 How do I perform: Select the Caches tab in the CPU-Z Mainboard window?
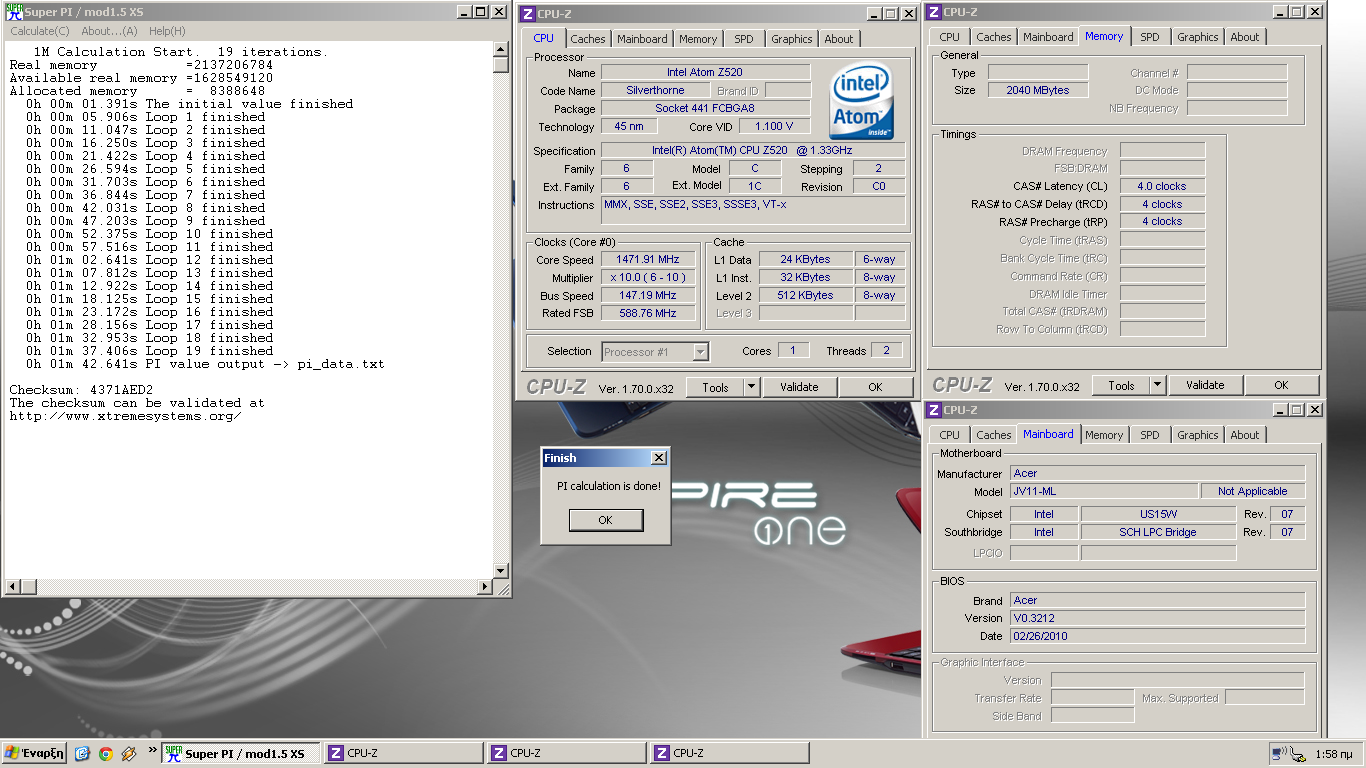(994, 435)
